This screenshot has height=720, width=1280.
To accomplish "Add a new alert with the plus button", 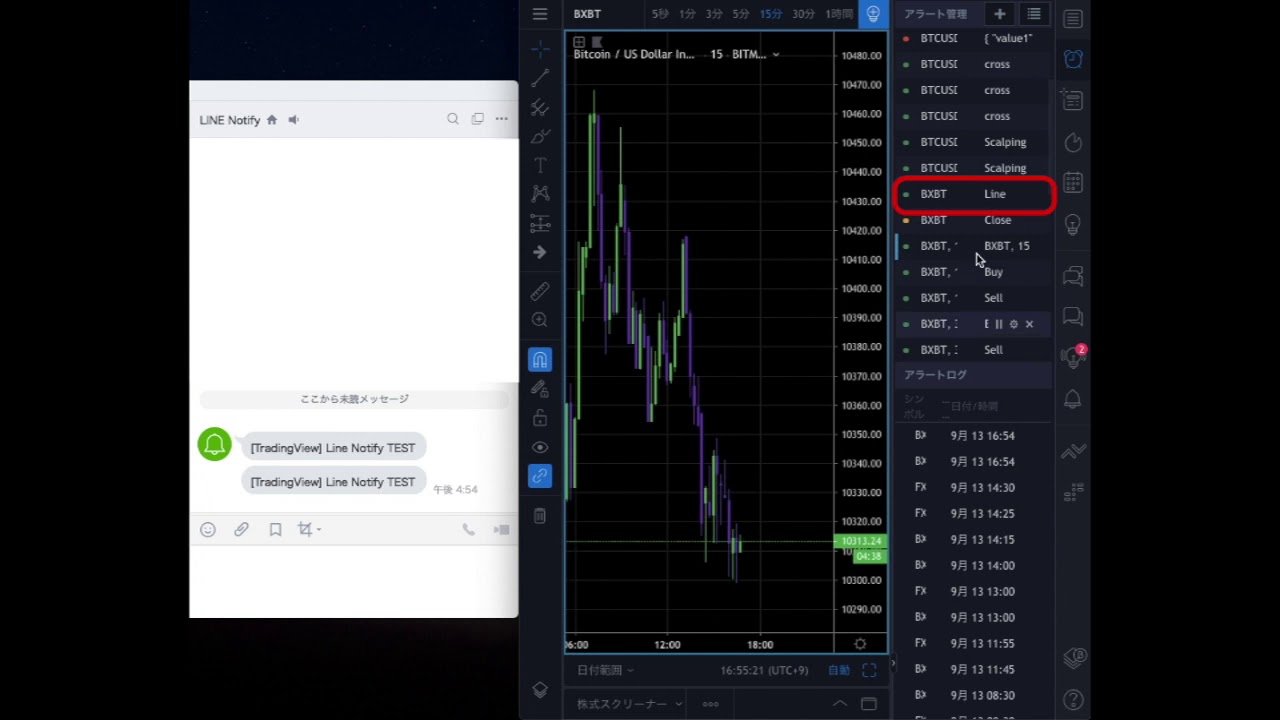I will [999, 14].
